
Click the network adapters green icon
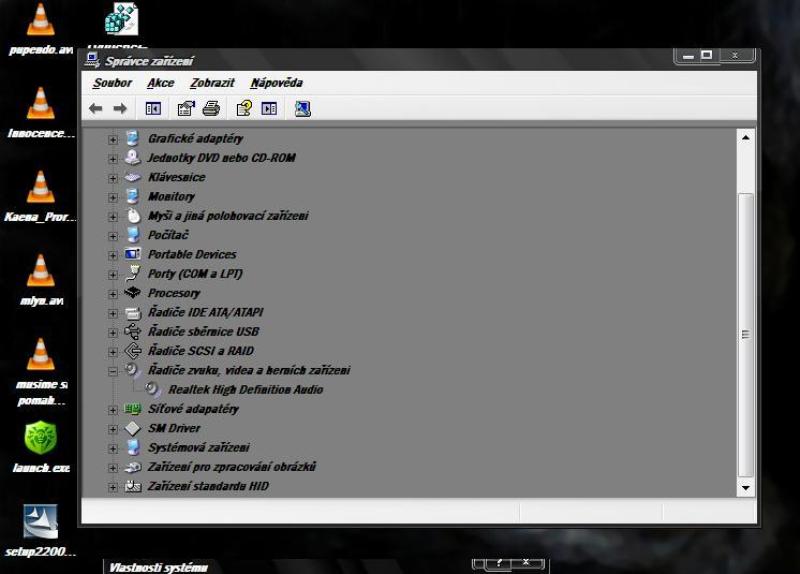(133, 409)
